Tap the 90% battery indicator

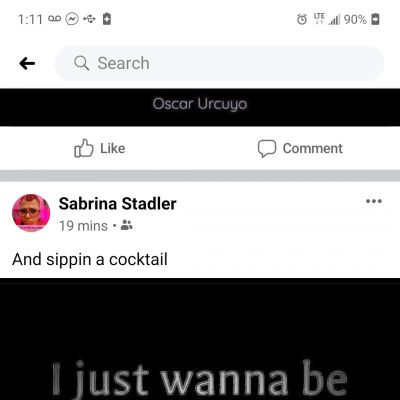pos(362,19)
